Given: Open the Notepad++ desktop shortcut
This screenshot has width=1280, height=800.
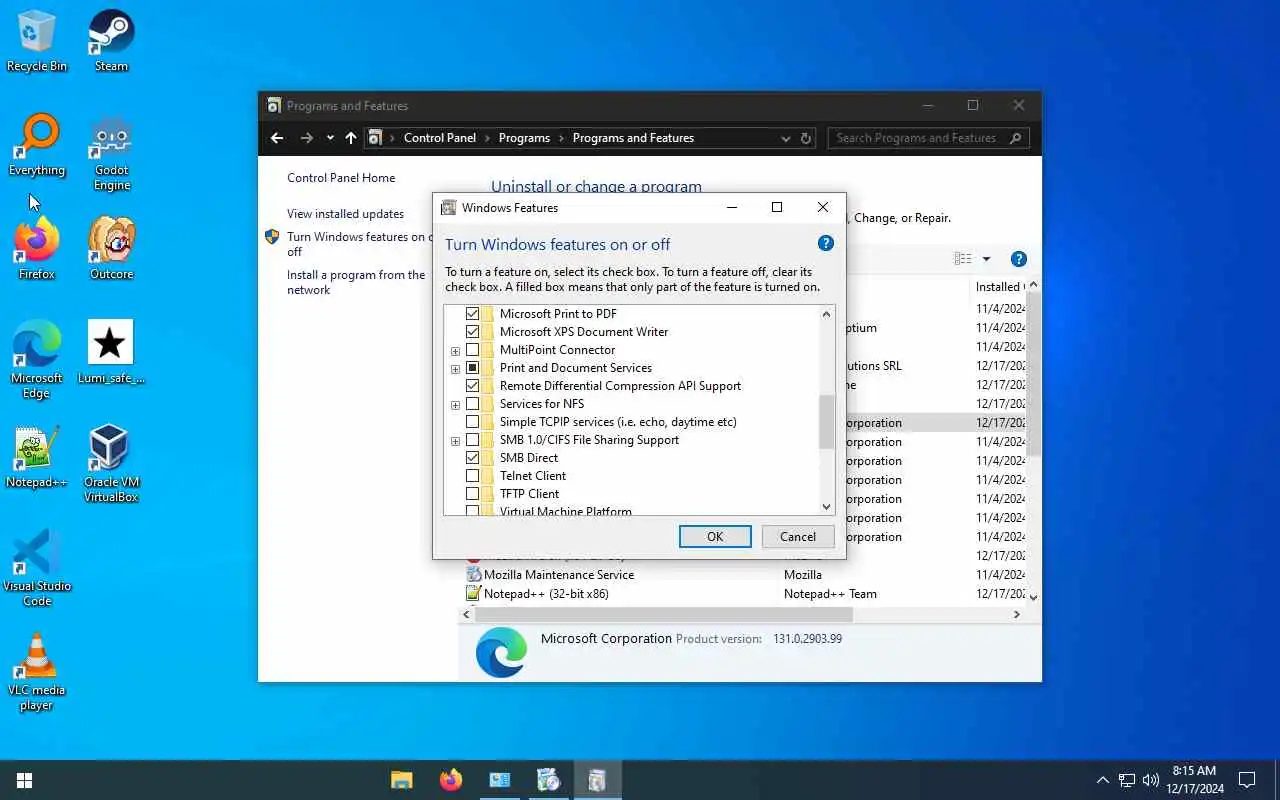Looking at the screenshot, I should click(37, 457).
